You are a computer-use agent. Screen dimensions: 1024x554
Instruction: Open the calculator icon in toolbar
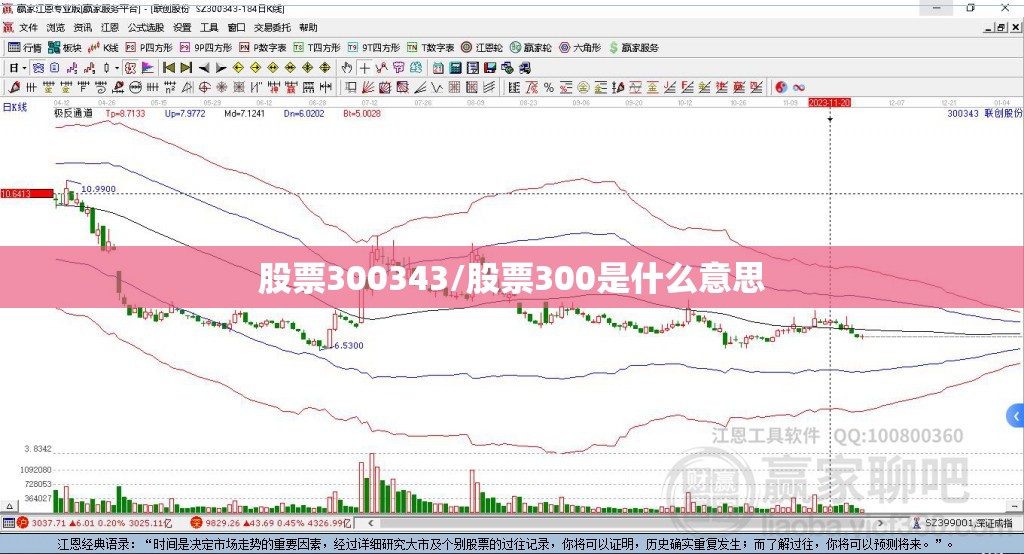point(456,68)
